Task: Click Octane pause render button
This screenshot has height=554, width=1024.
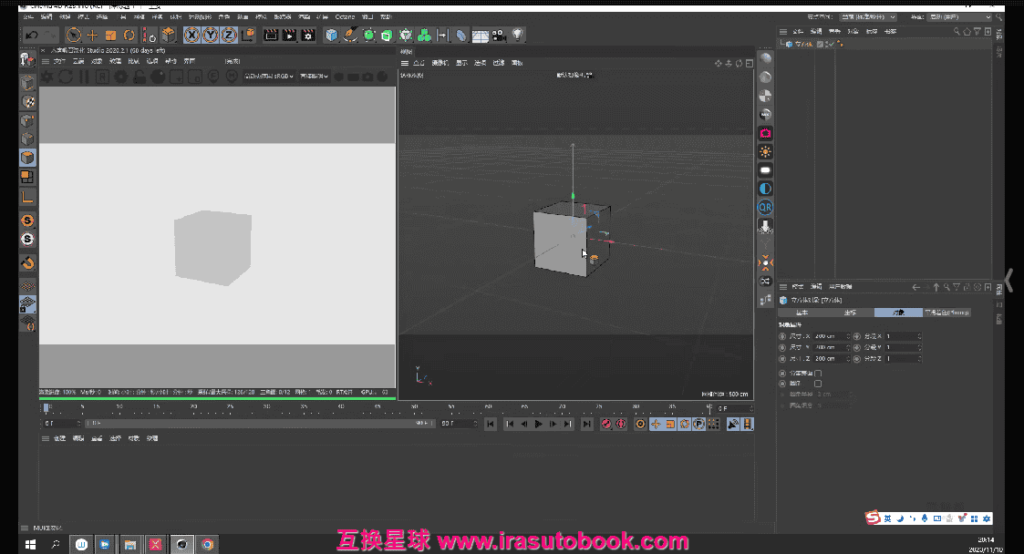Action: (84, 76)
